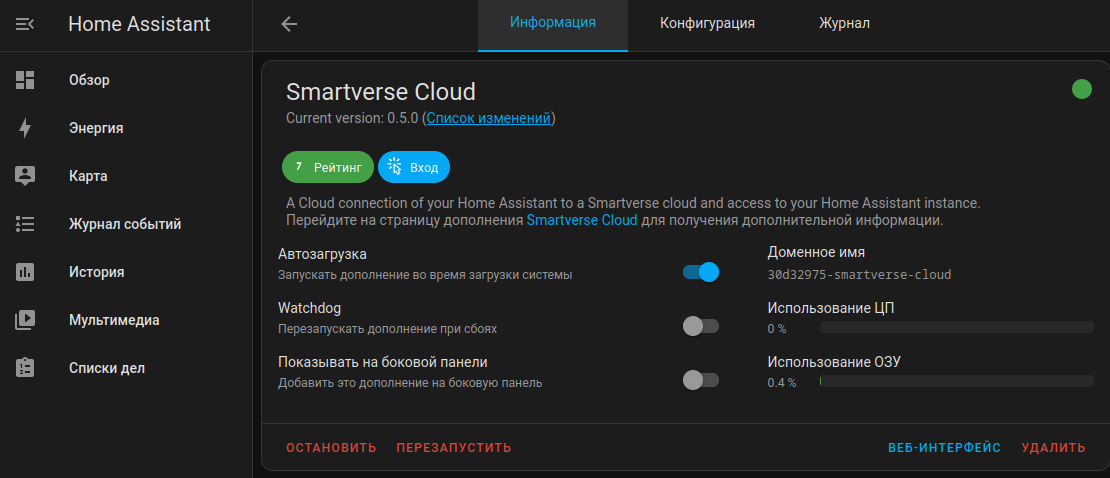This screenshot has height=478, width=1110.
Task: Click the back arrow icon
Action: [x=289, y=24]
